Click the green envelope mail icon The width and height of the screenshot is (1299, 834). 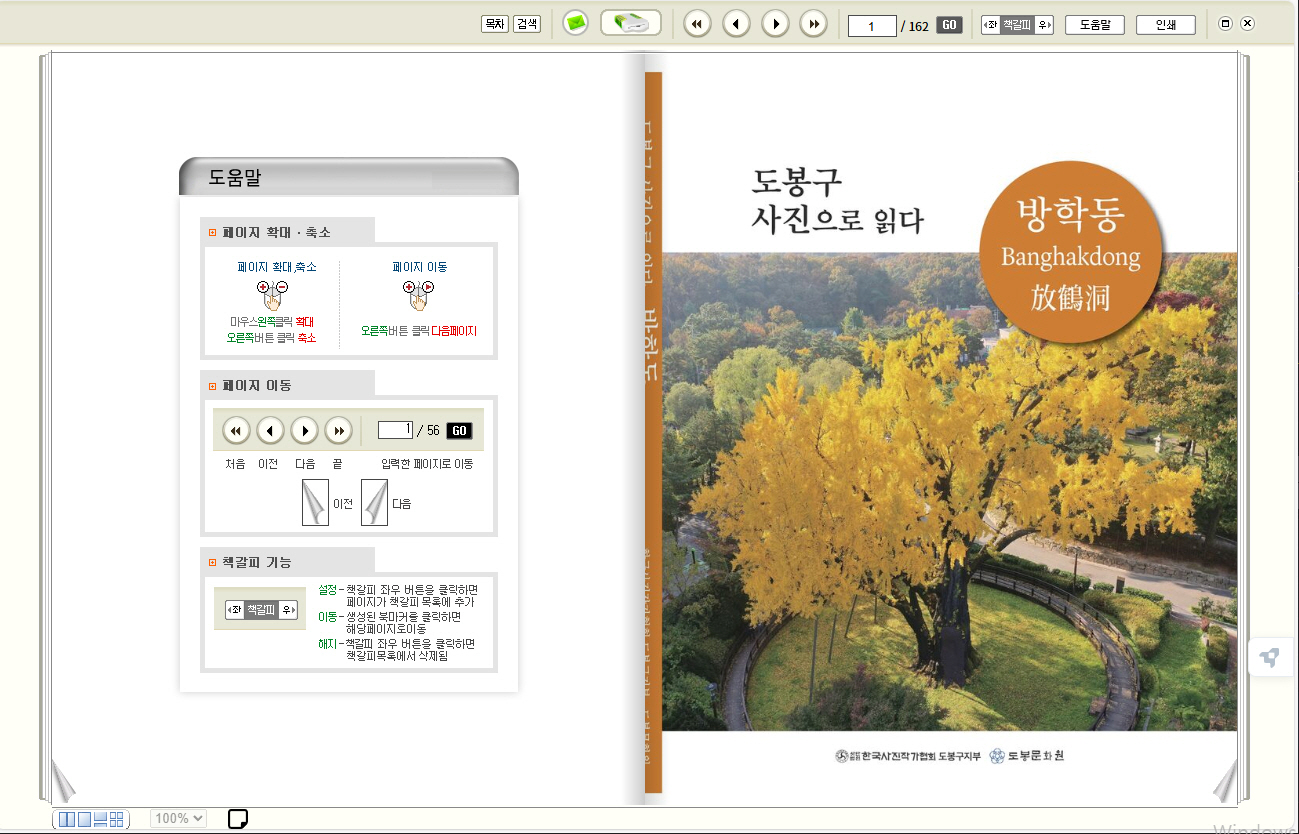(575, 23)
